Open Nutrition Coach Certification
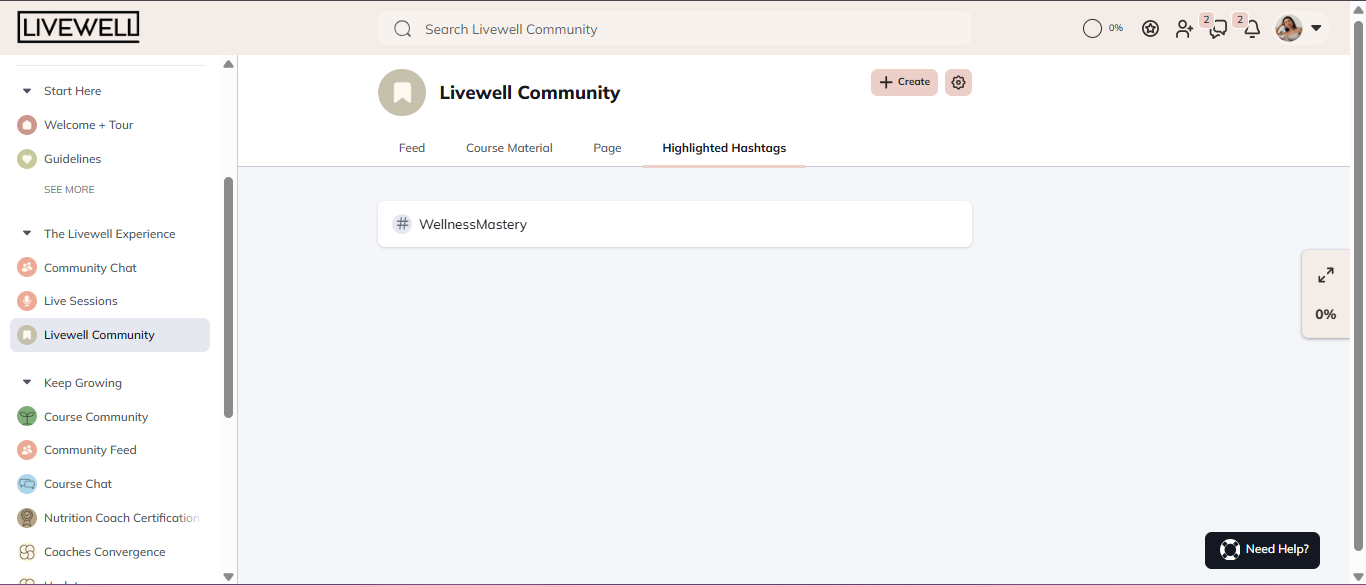Image resolution: width=1366 pixels, height=585 pixels. (121, 518)
